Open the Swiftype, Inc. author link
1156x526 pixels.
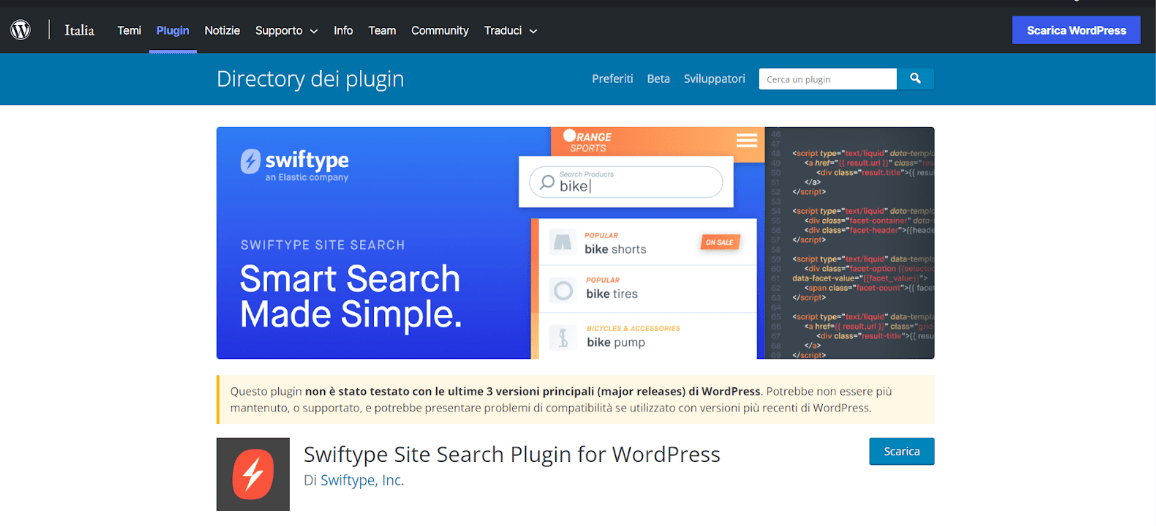[x=362, y=480]
